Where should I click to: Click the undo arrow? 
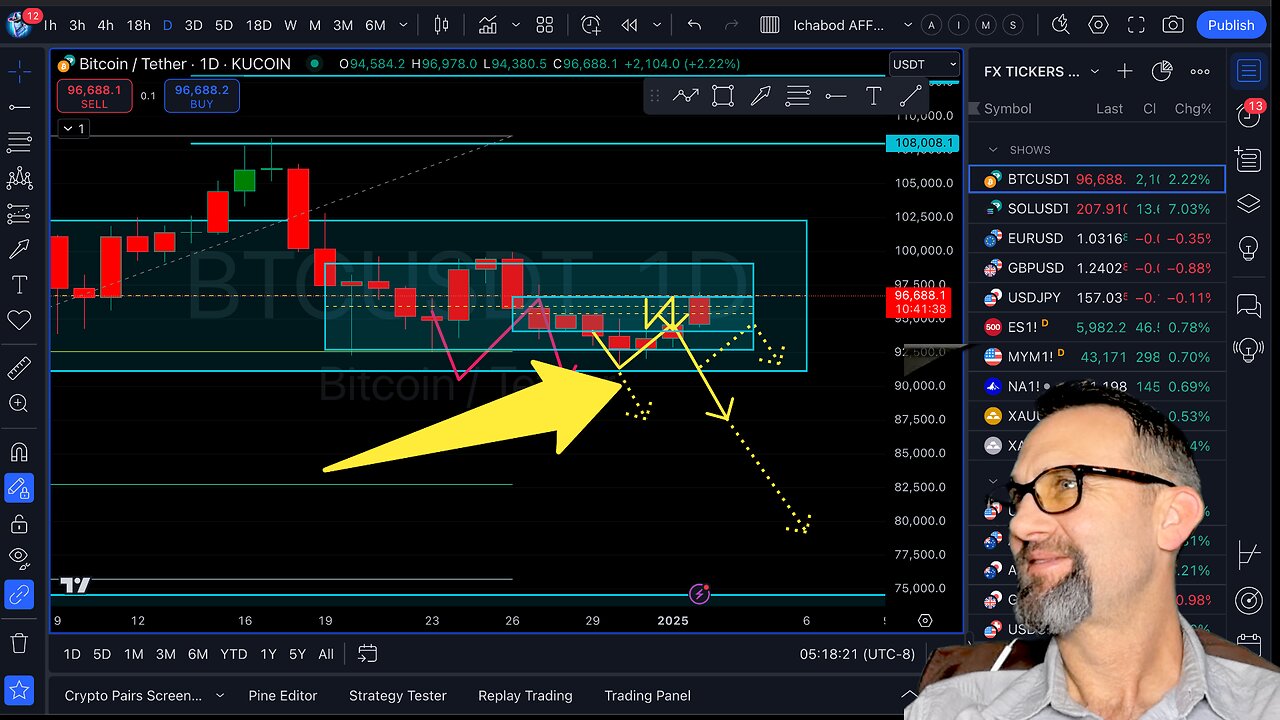tap(694, 25)
